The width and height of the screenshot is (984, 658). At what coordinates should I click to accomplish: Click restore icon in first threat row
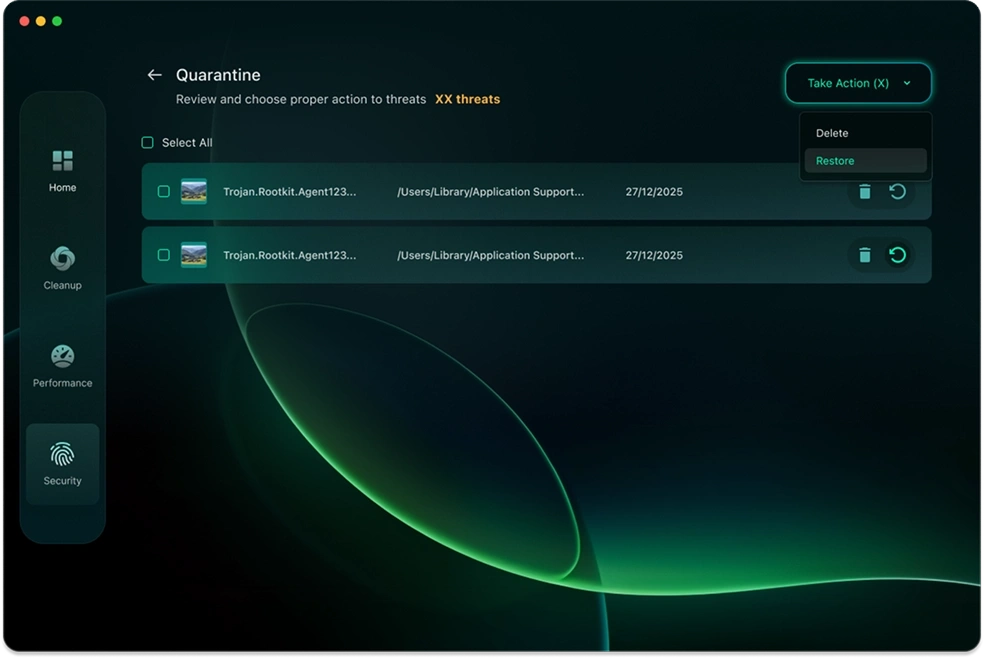click(x=897, y=191)
